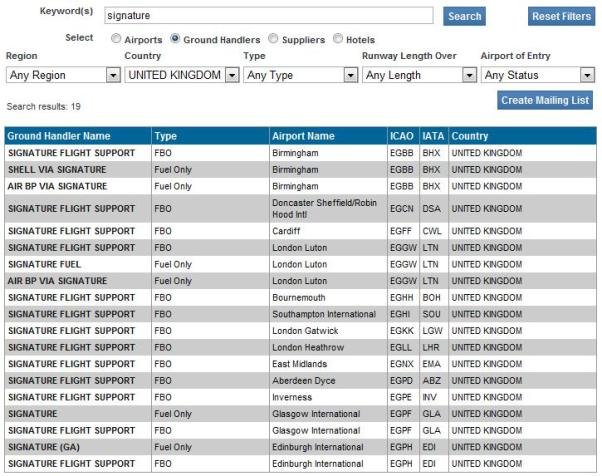
Task: Open SIGNATURE FLIGHT SUPPORT in London Heathrow row
Action: point(71,347)
